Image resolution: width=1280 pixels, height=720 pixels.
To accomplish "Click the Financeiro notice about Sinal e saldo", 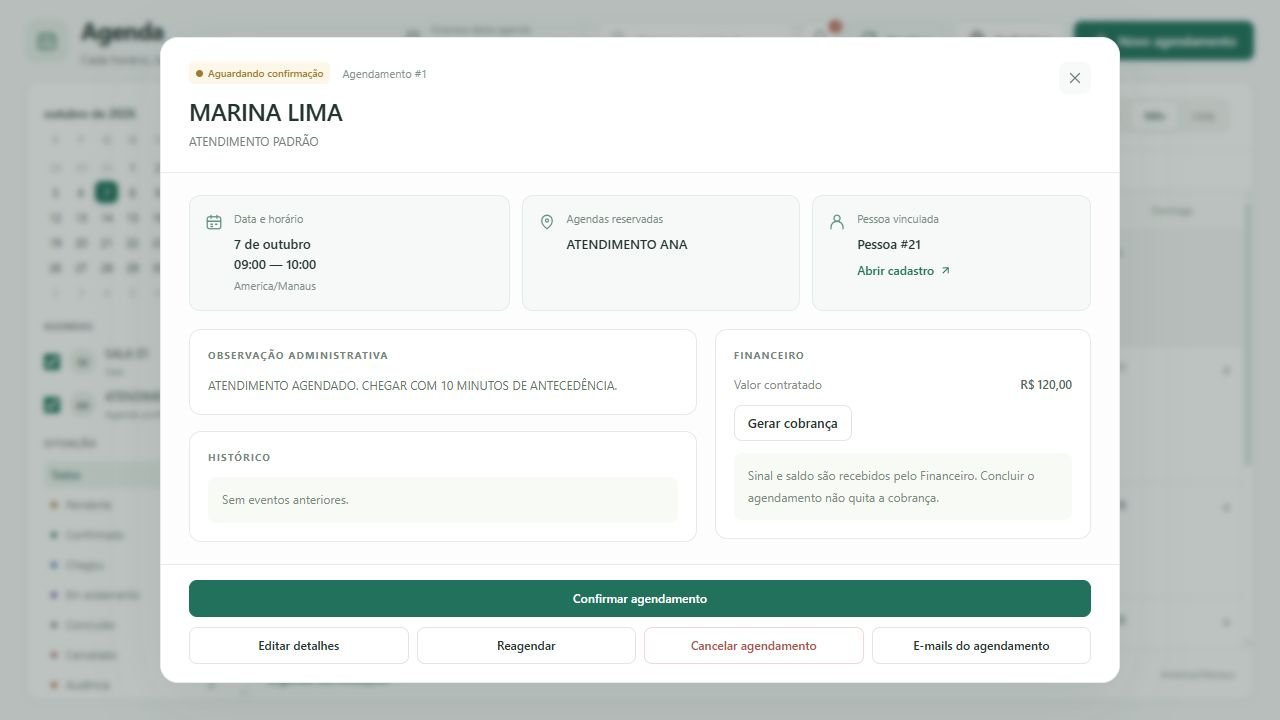I will coord(903,487).
